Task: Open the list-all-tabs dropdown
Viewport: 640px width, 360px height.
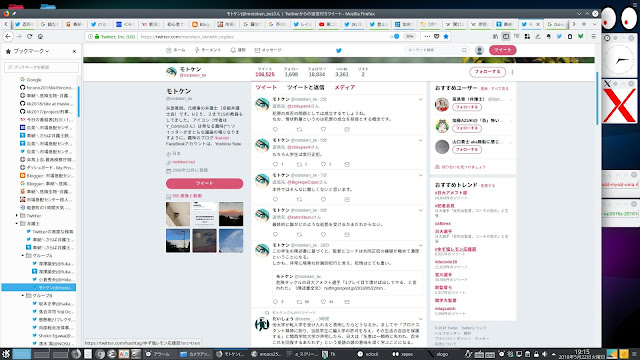Action: tap(594, 24)
